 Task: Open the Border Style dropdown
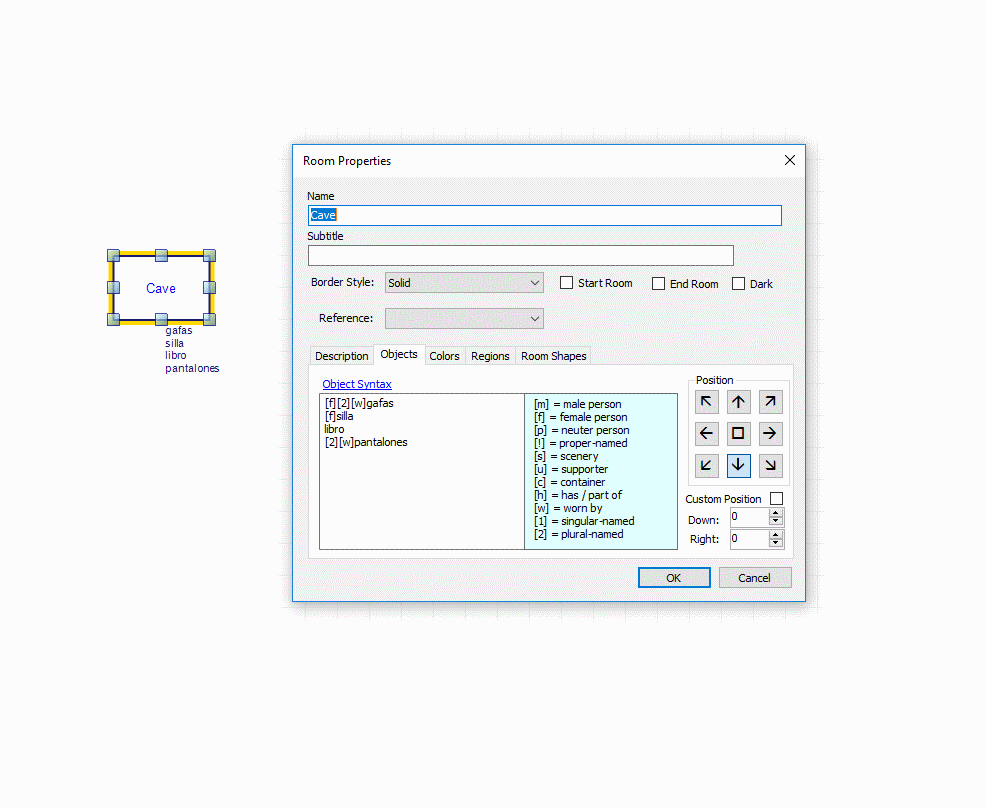click(464, 283)
